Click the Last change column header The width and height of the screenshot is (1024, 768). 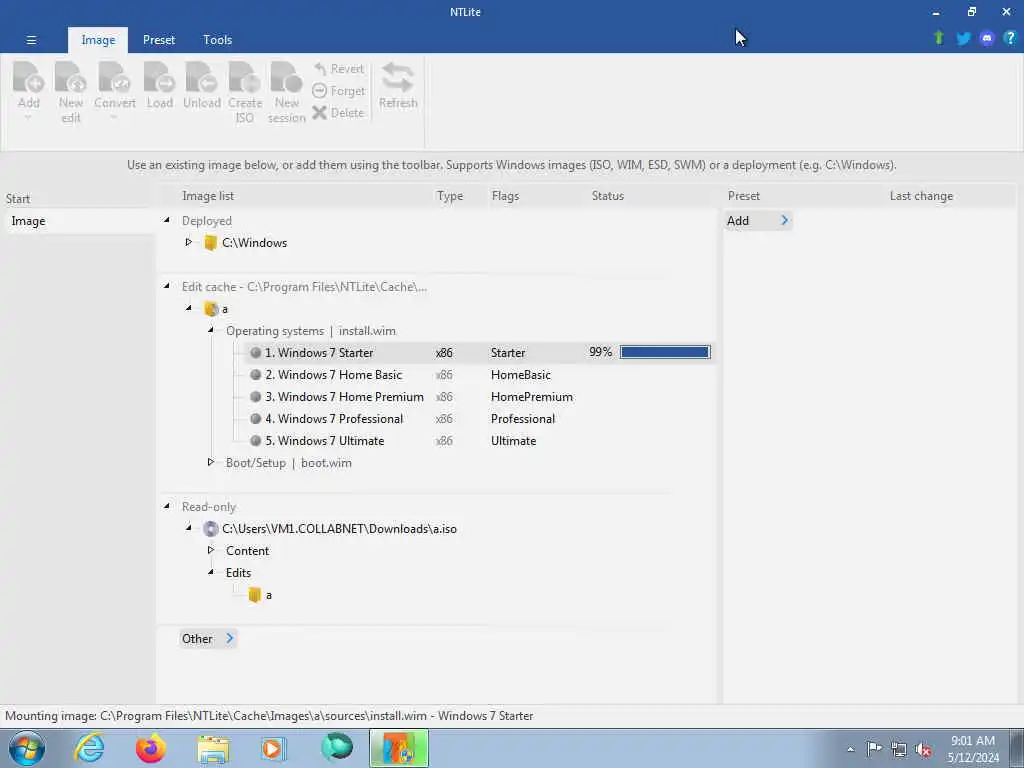tap(921, 196)
